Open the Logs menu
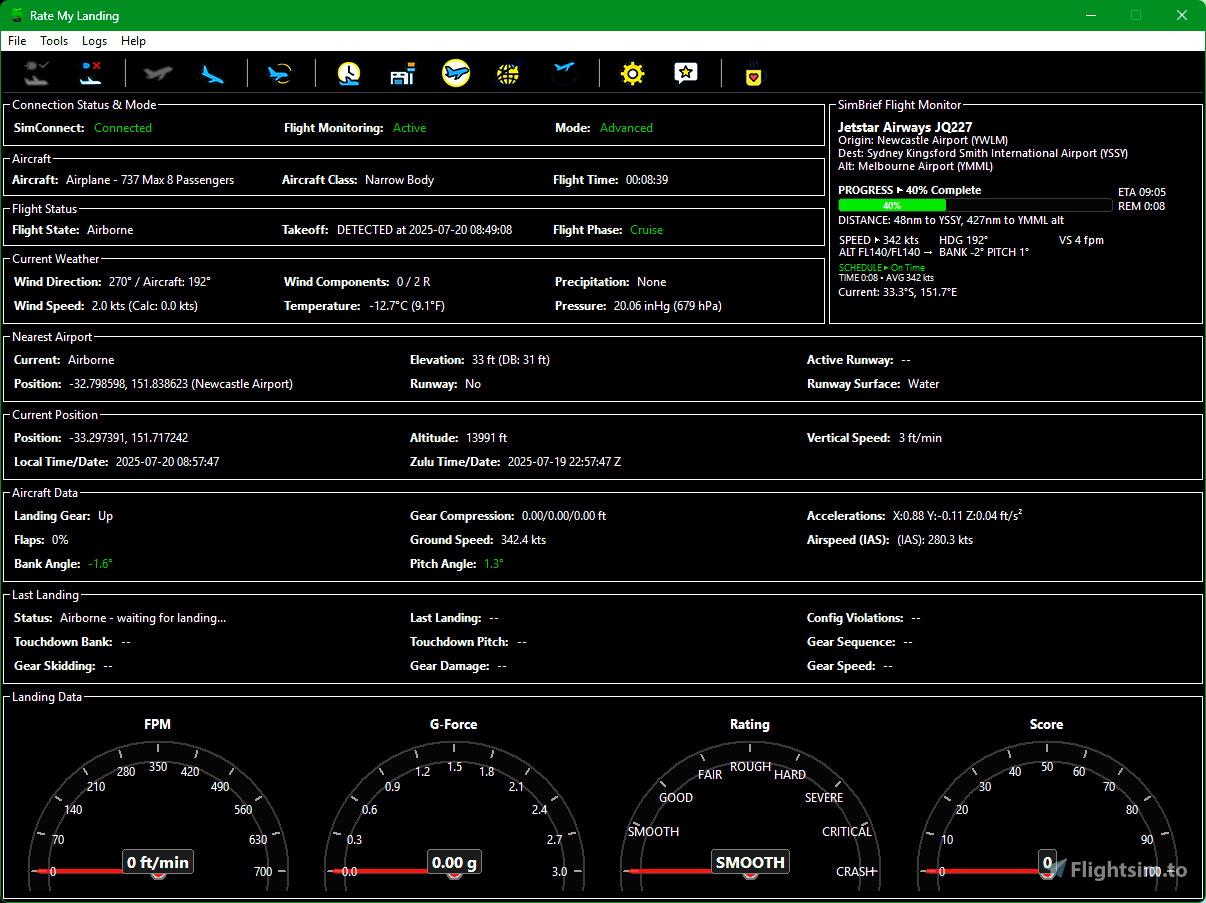 pos(94,41)
